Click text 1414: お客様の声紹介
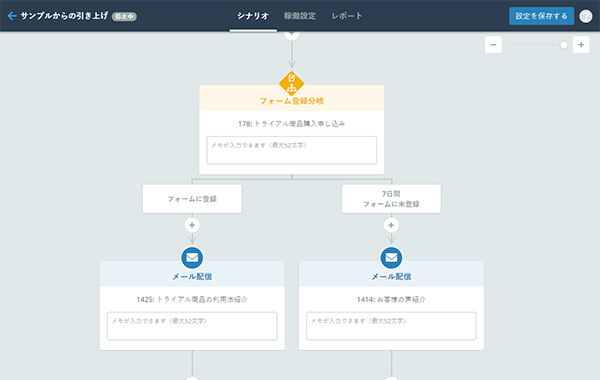The image size is (600, 380). 391,299
